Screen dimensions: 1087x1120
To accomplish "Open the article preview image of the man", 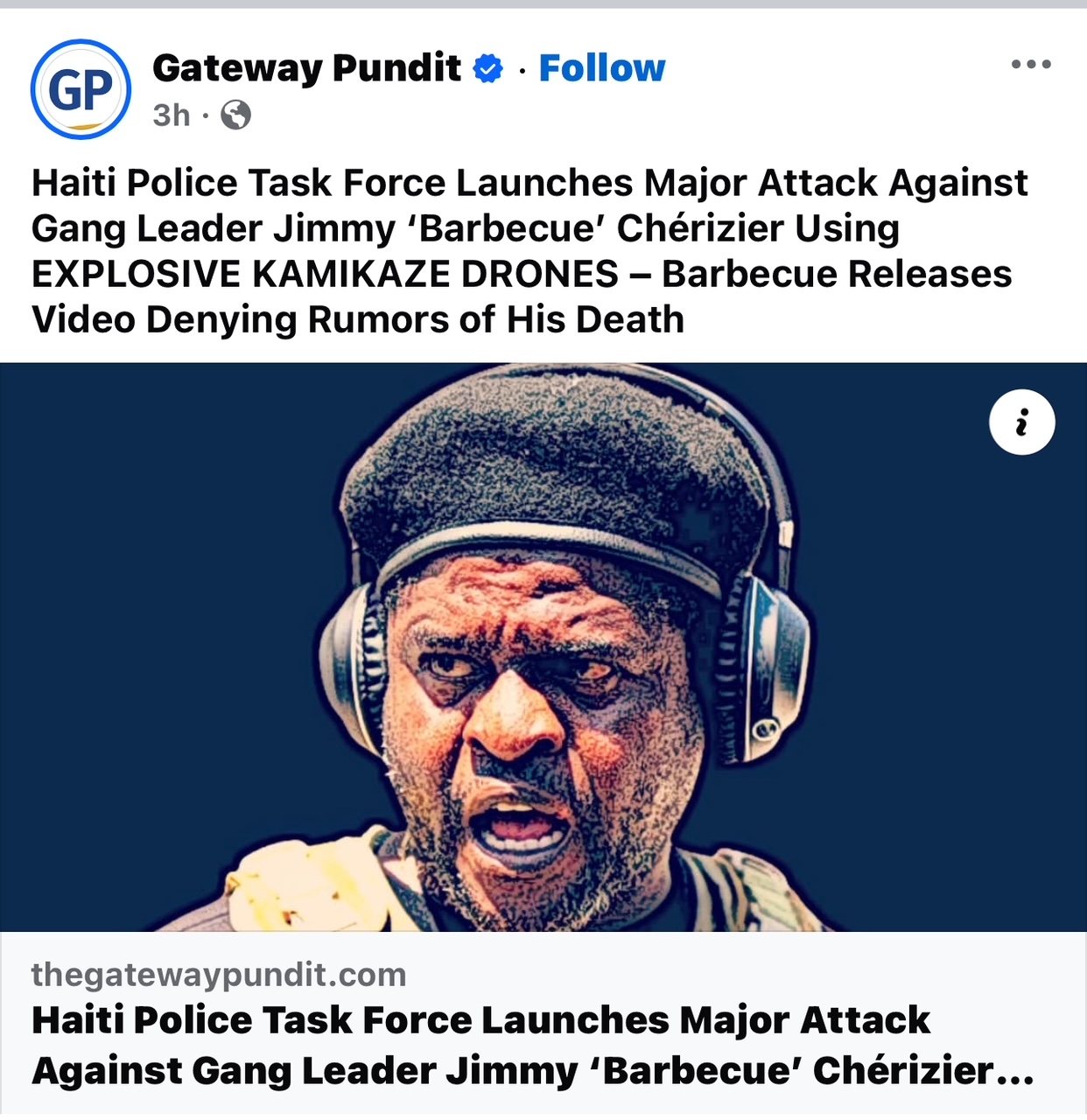I will pos(543,647).
